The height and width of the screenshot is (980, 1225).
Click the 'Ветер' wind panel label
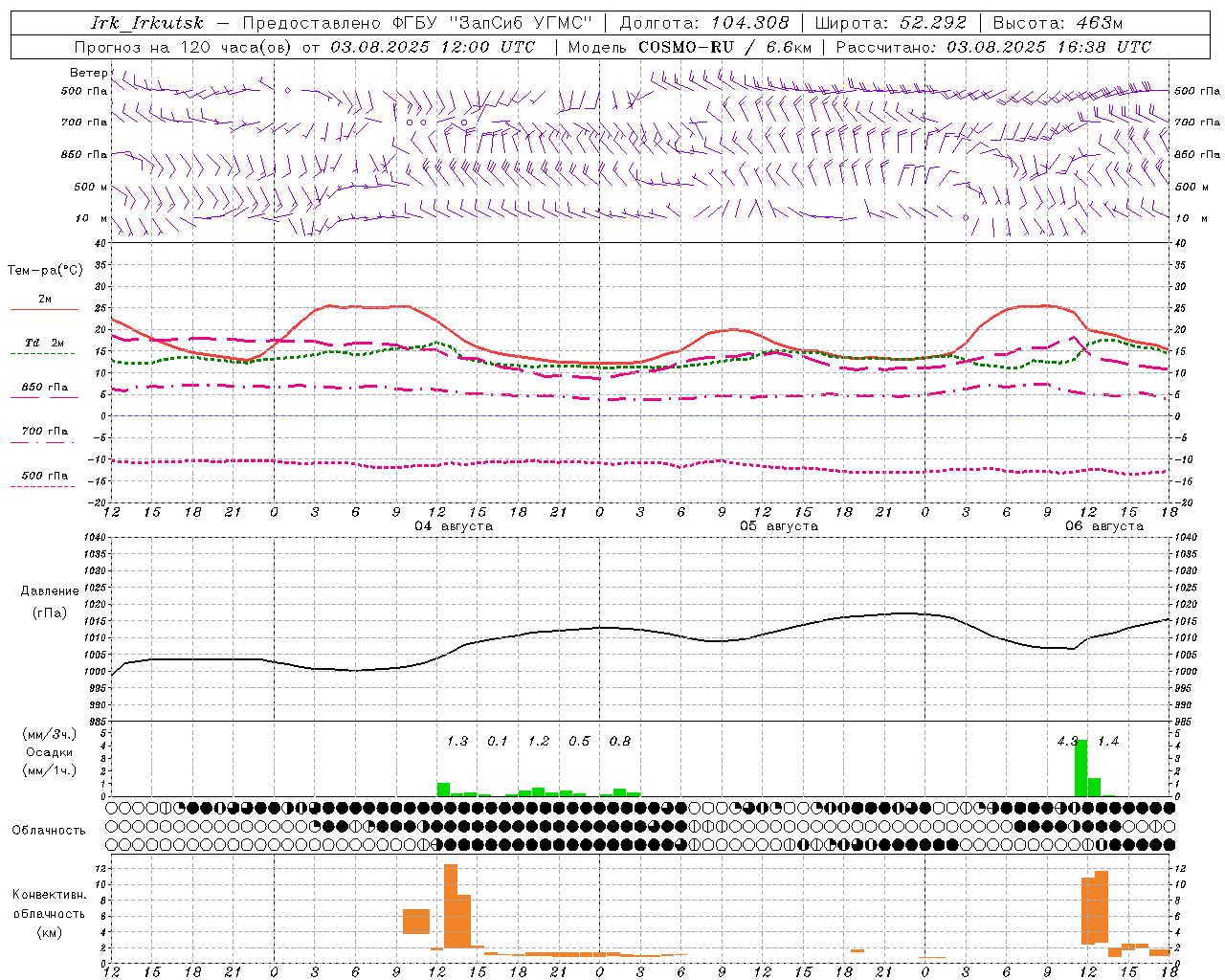(88, 73)
